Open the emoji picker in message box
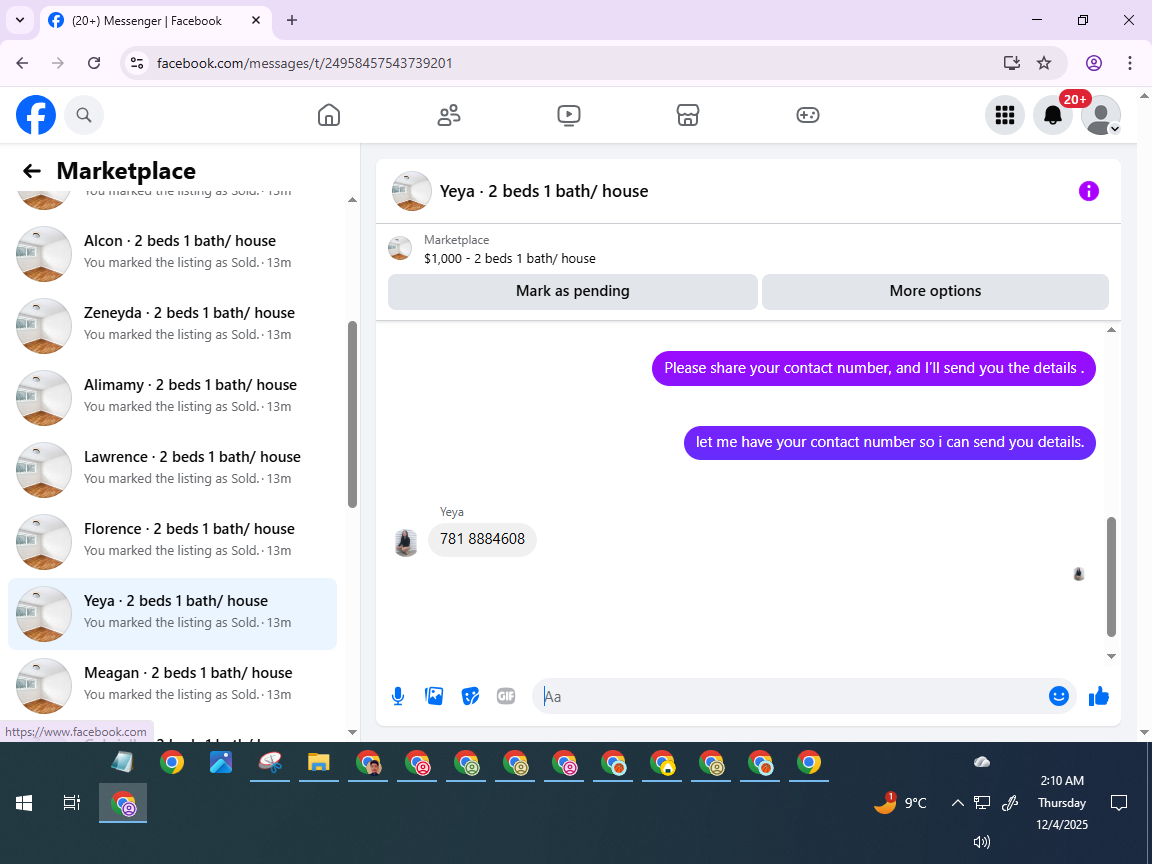This screenshot has height=864, width=1152. point(1058,696)
